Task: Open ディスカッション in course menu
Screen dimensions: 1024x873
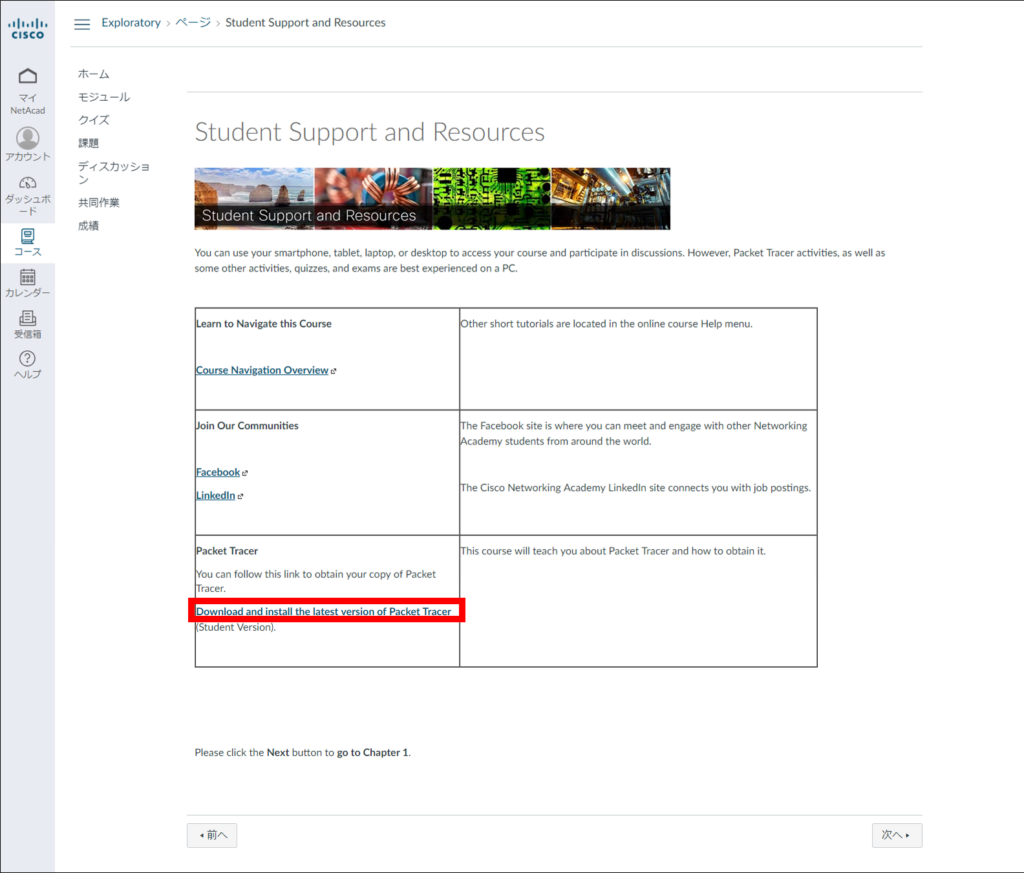Action: coord(114,172)
